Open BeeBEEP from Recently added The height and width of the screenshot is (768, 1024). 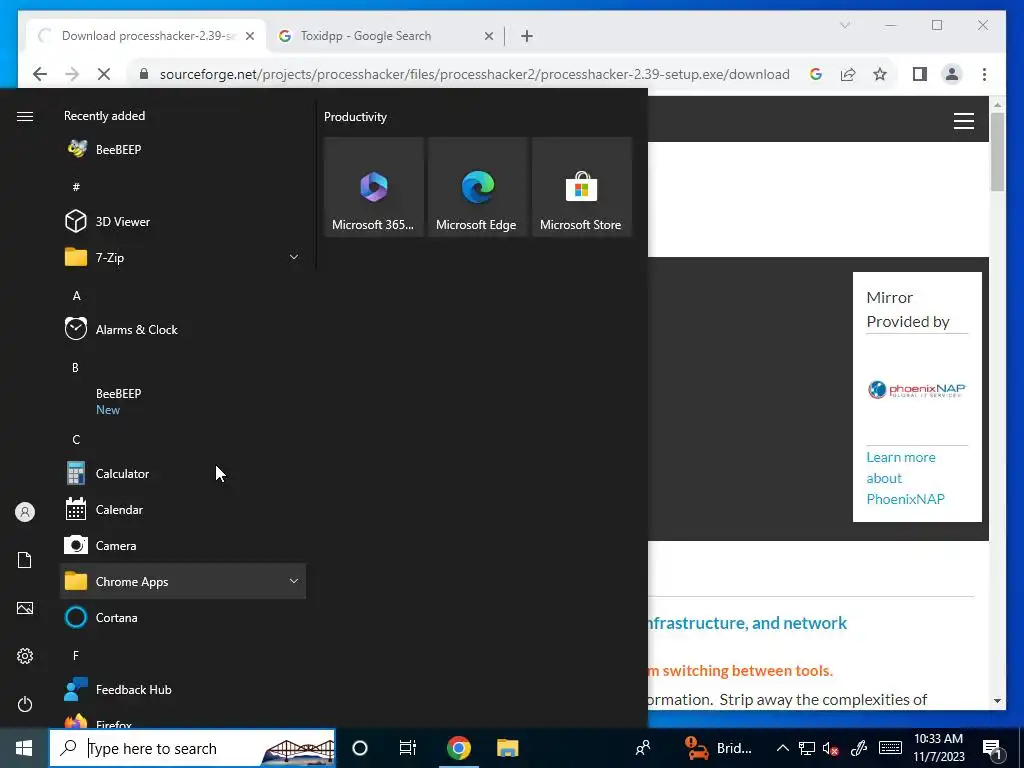click(x=183, y=150)
